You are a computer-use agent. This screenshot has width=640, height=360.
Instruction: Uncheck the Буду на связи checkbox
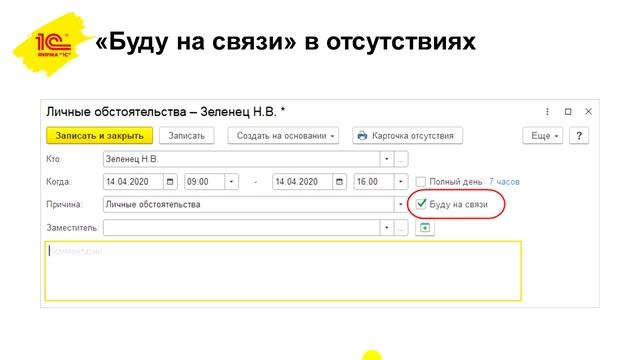tap(421, 204)
